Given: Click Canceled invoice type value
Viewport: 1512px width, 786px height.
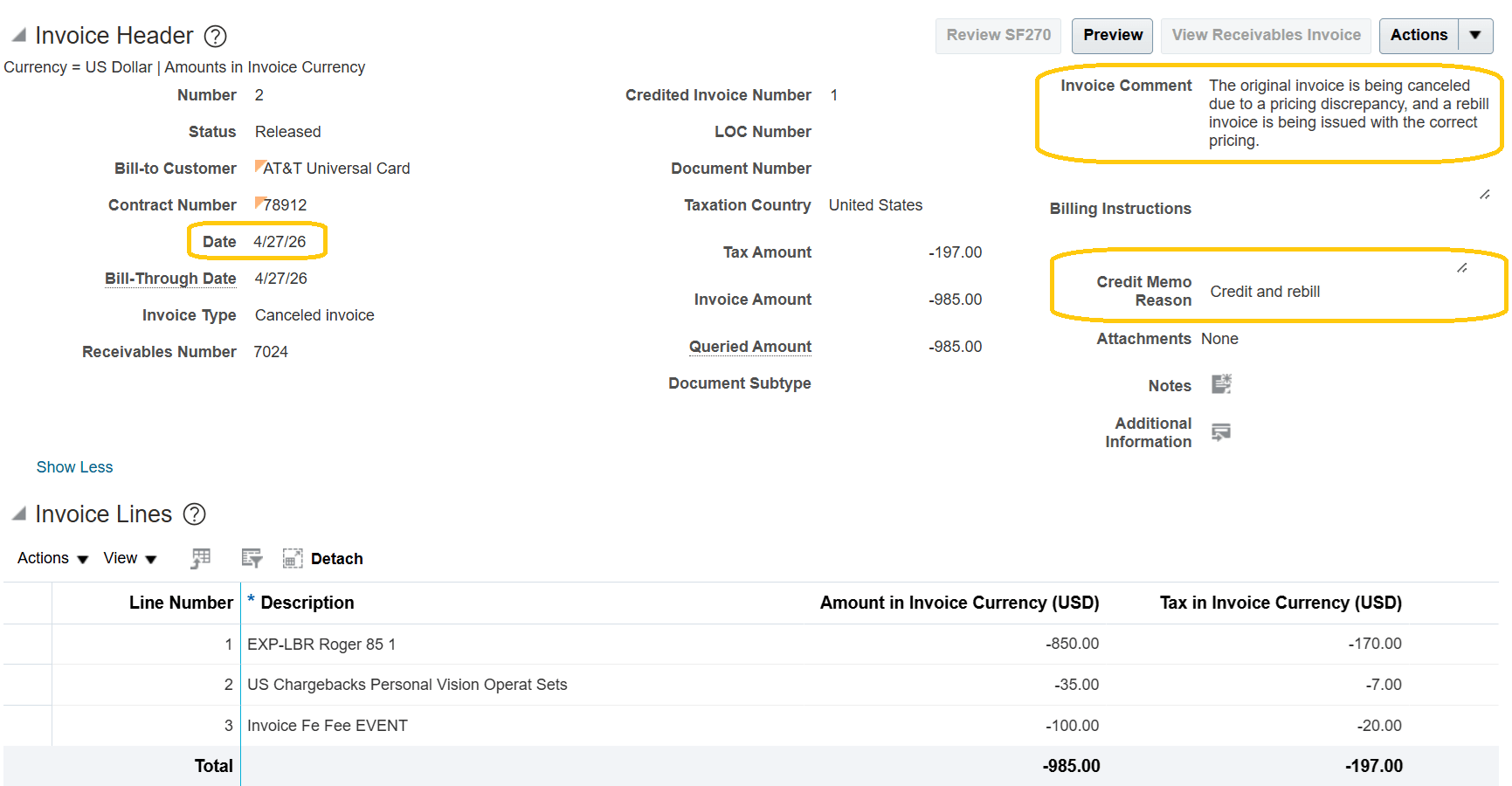Looking at the screenshot, I should [x=314, y=315].
